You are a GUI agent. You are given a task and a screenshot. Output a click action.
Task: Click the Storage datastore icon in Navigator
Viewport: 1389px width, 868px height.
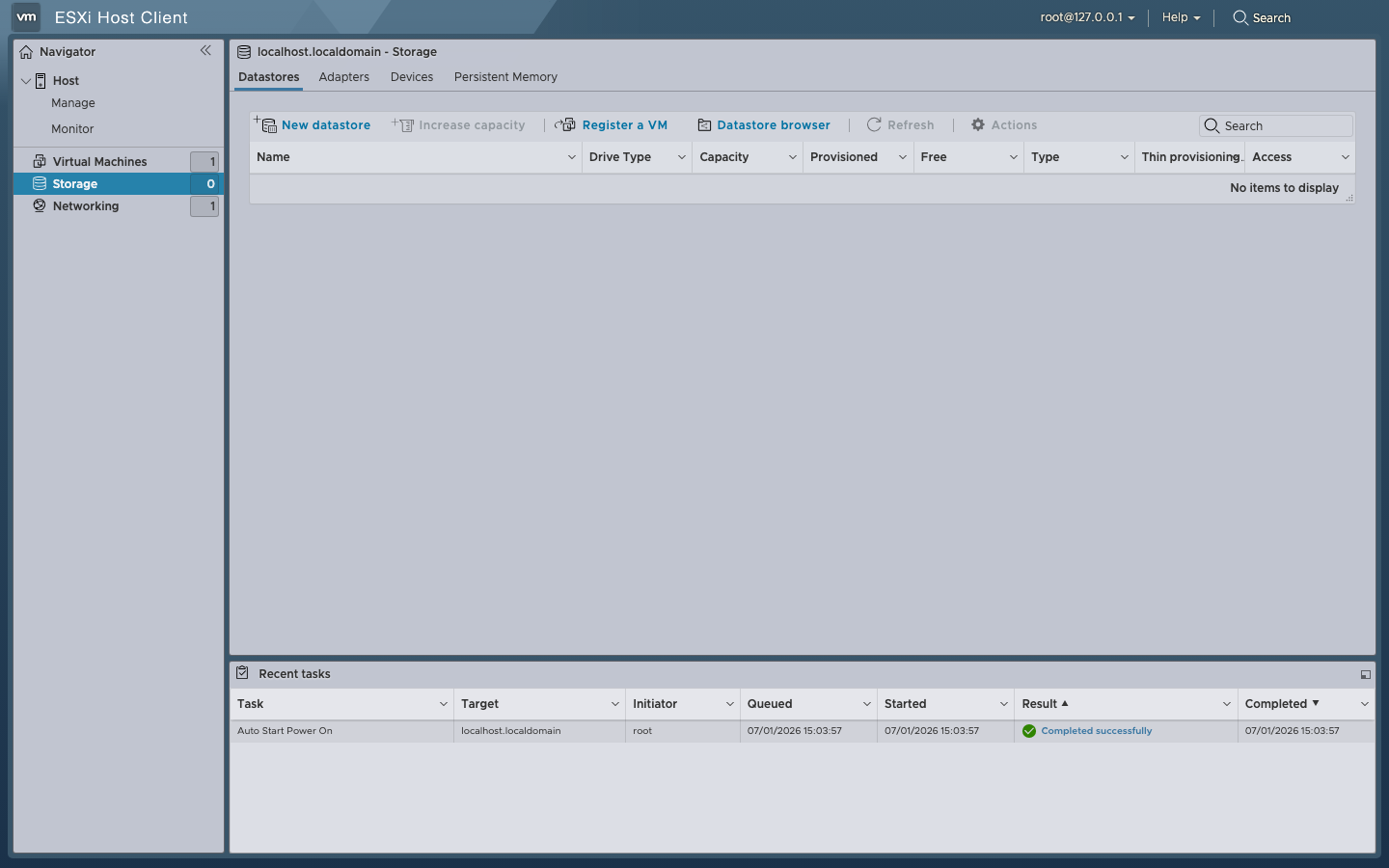tap(40, 183)
